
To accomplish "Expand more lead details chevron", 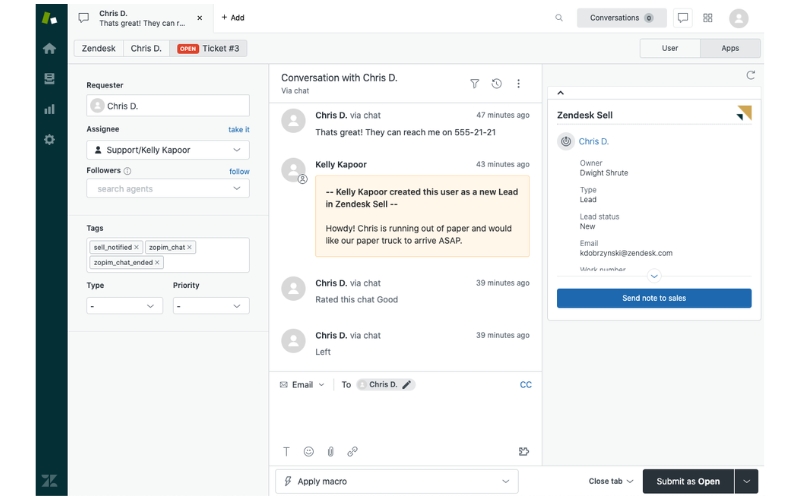I will [x=654, y=276].
